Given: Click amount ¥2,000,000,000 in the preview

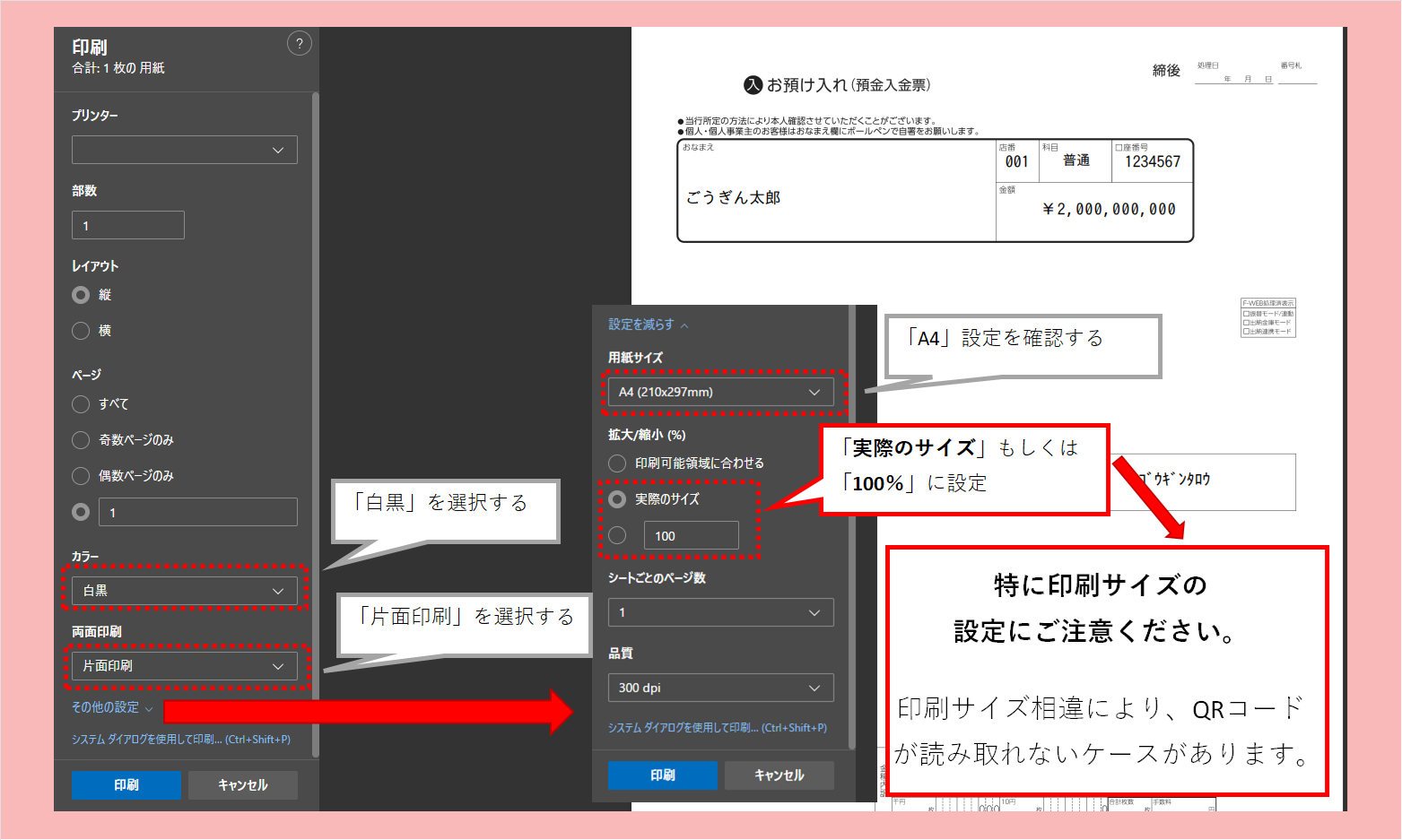Looking at the screenshot, I should tap(1109, 210).
